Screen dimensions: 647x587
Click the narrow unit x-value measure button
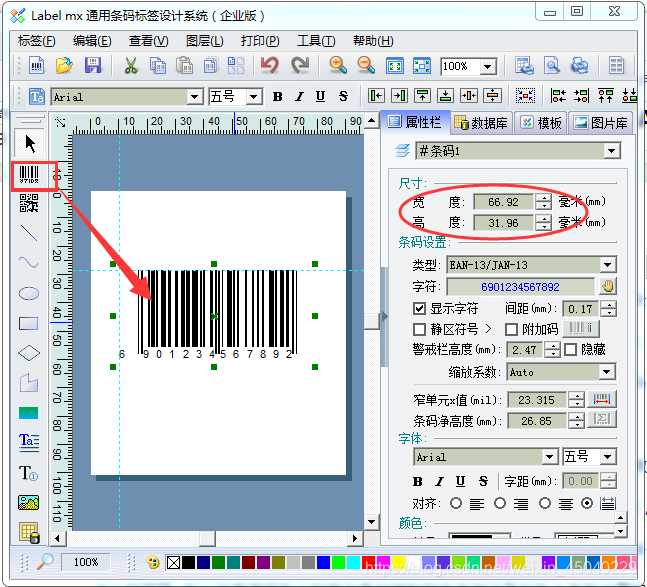point(601,399)
